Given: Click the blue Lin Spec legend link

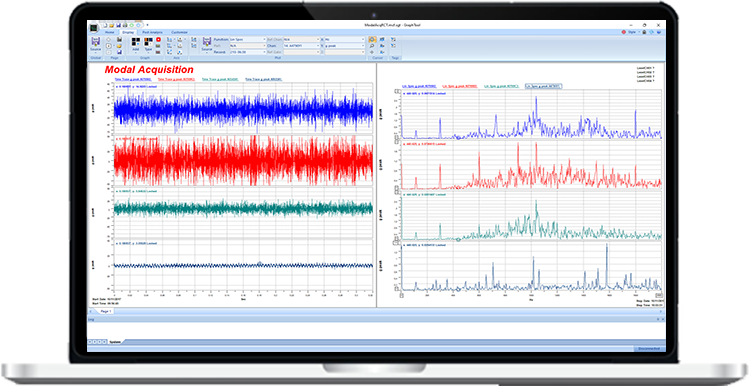Looking at the screenshot, I should 419,86.
